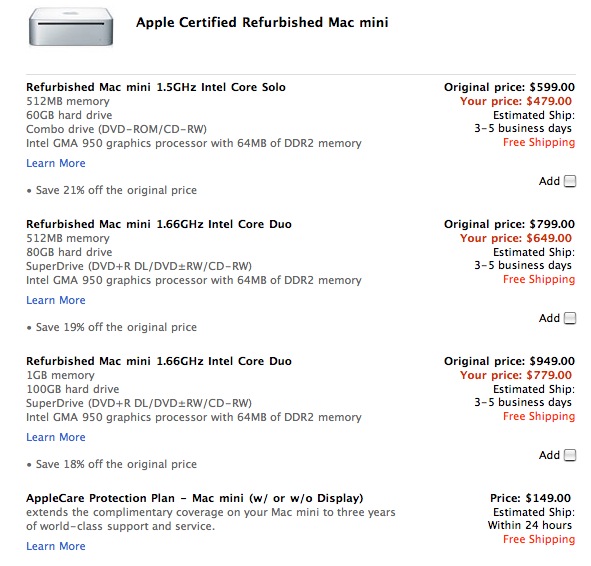Image resolution: width=591 pixels, height=566 pixels.
Task: Click Apple Certified Refurbished Mac mini heading
Action: 262,23
